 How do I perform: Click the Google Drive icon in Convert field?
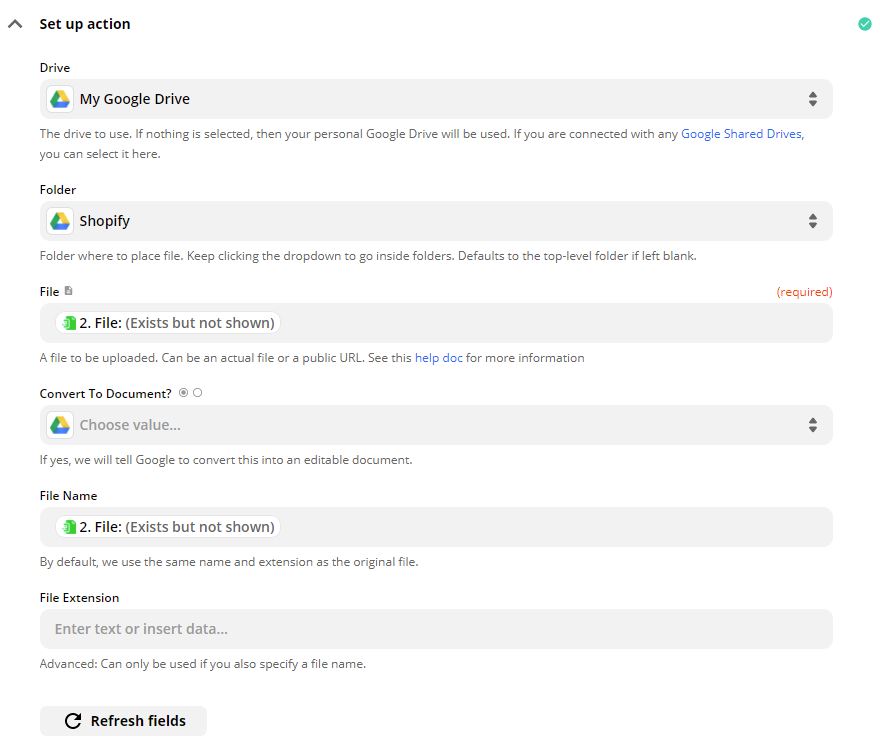[59, 424]
